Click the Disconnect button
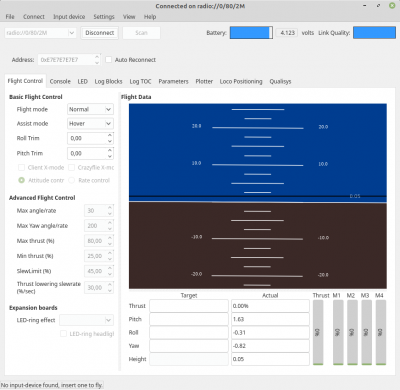Viewport: 400px width, 390px height. pos(100,33)
